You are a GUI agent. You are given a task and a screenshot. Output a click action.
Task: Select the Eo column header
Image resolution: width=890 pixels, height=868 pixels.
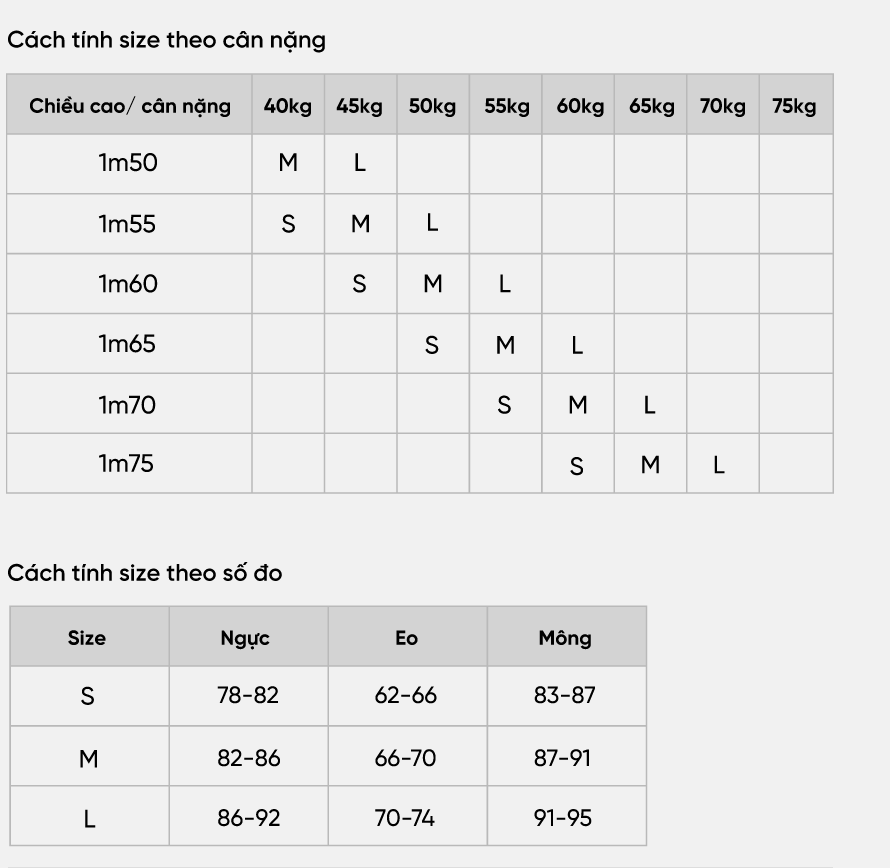[x=408, y=637]
